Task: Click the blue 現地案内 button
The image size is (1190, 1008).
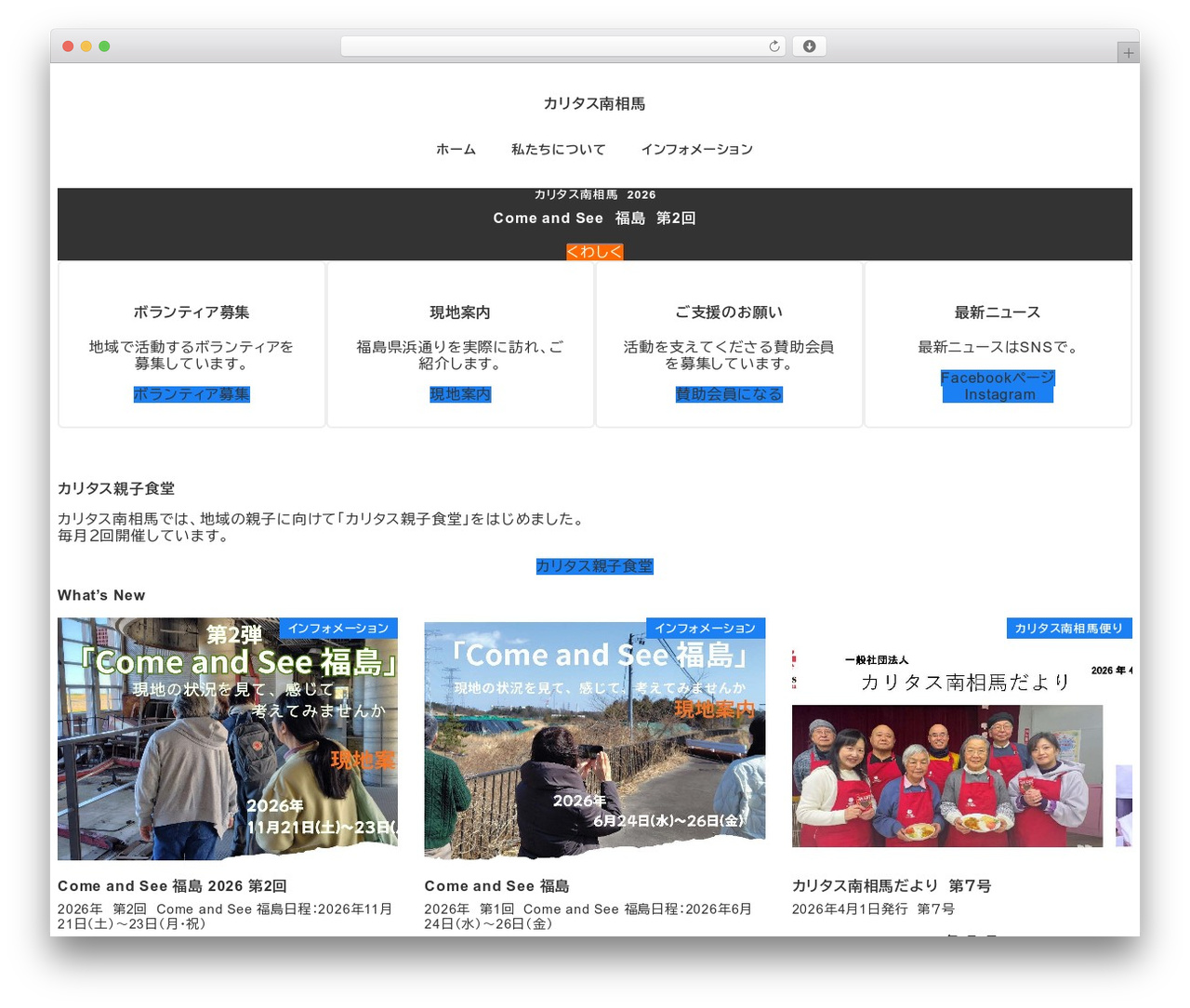Action: 460,394
